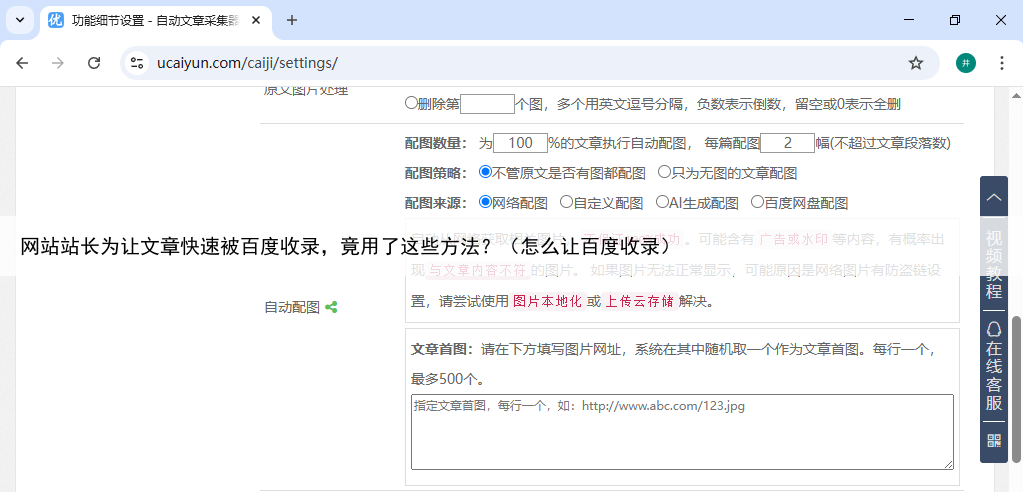Image resolution: width=1023 pixels, height=492 pixels.
Task: Bookmark this page with the star icon
Action: (916, 63)
